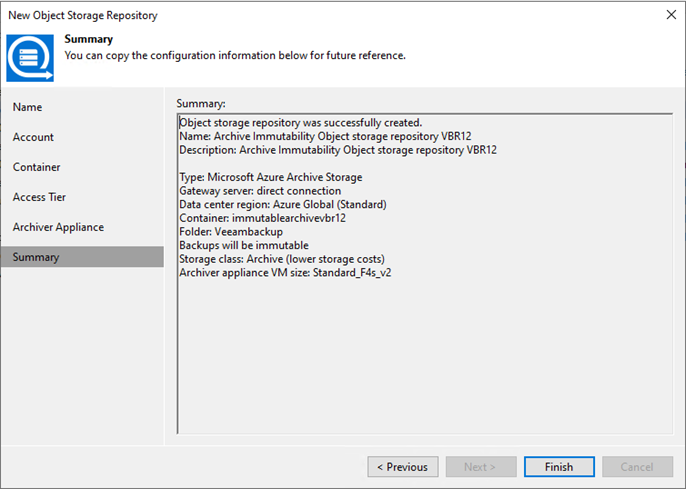686x489 pixels.
Task: Click 'You can copy the configuration information' text
Action: click(235, 56)
